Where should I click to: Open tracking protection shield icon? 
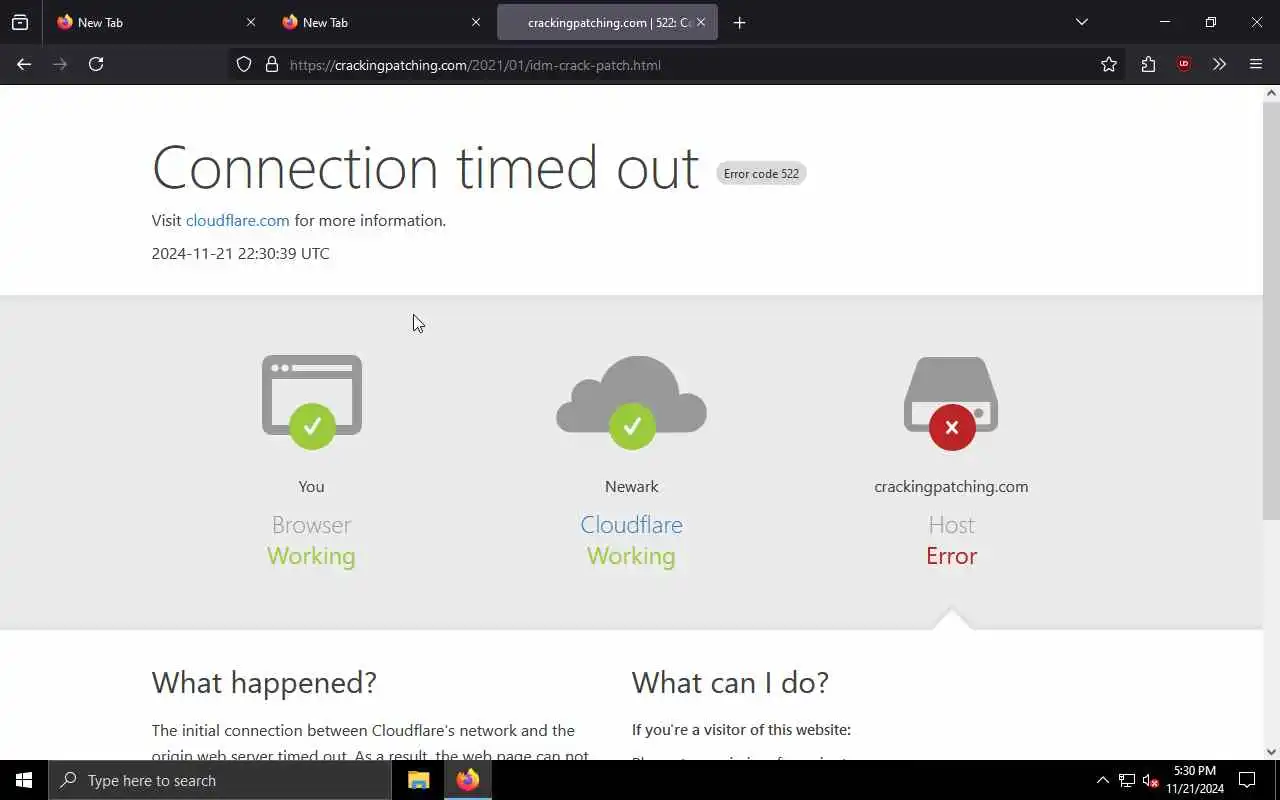244,65
